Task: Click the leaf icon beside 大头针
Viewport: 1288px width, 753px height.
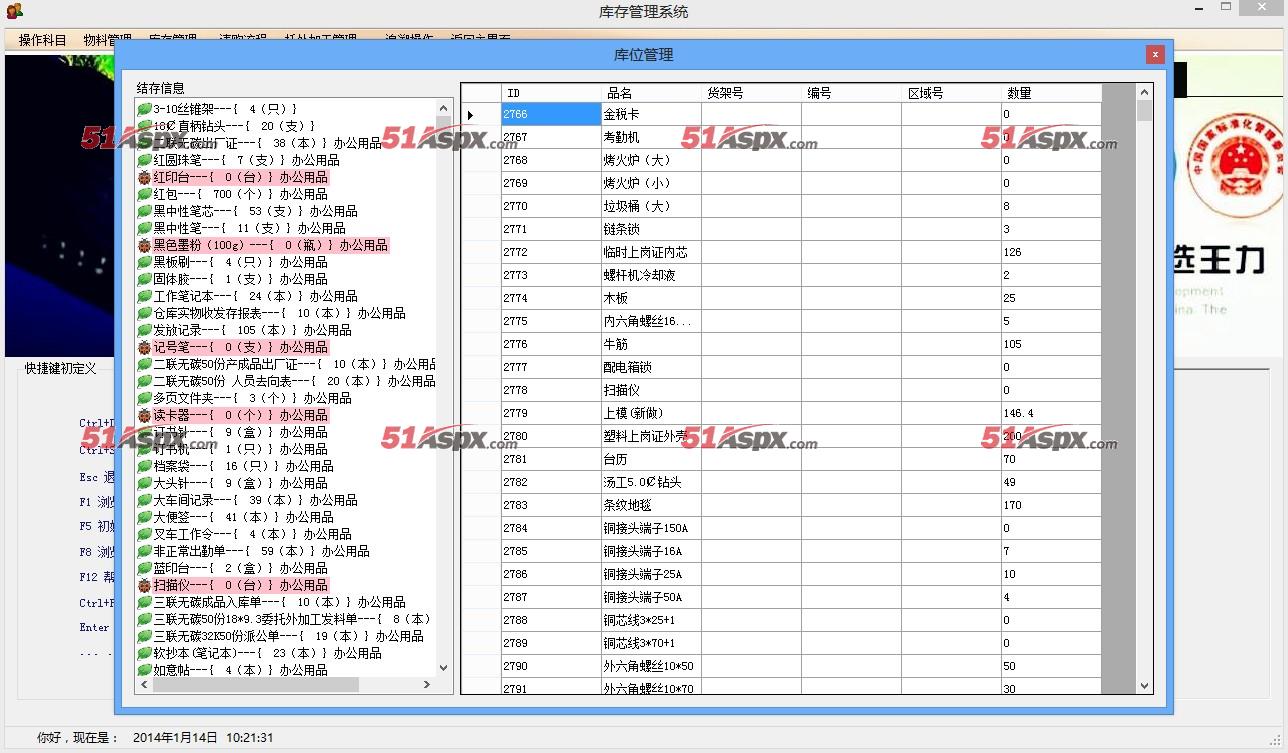Action: point(145,483)
